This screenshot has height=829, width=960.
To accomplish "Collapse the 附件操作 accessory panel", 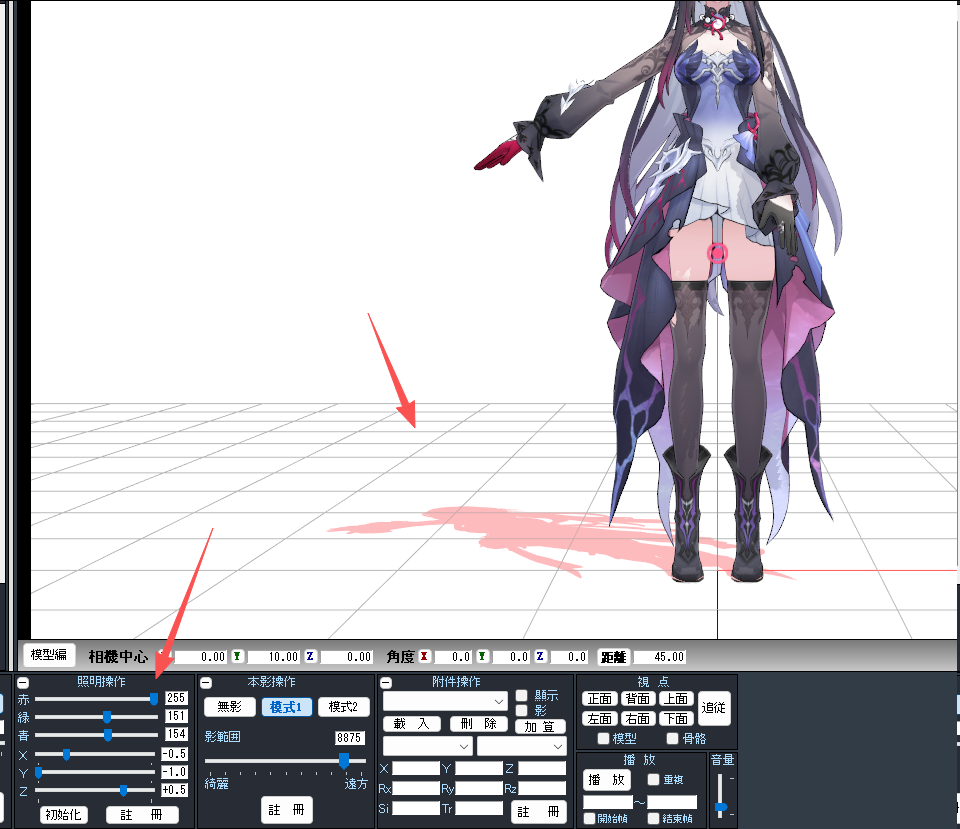I will coord(386,683).
